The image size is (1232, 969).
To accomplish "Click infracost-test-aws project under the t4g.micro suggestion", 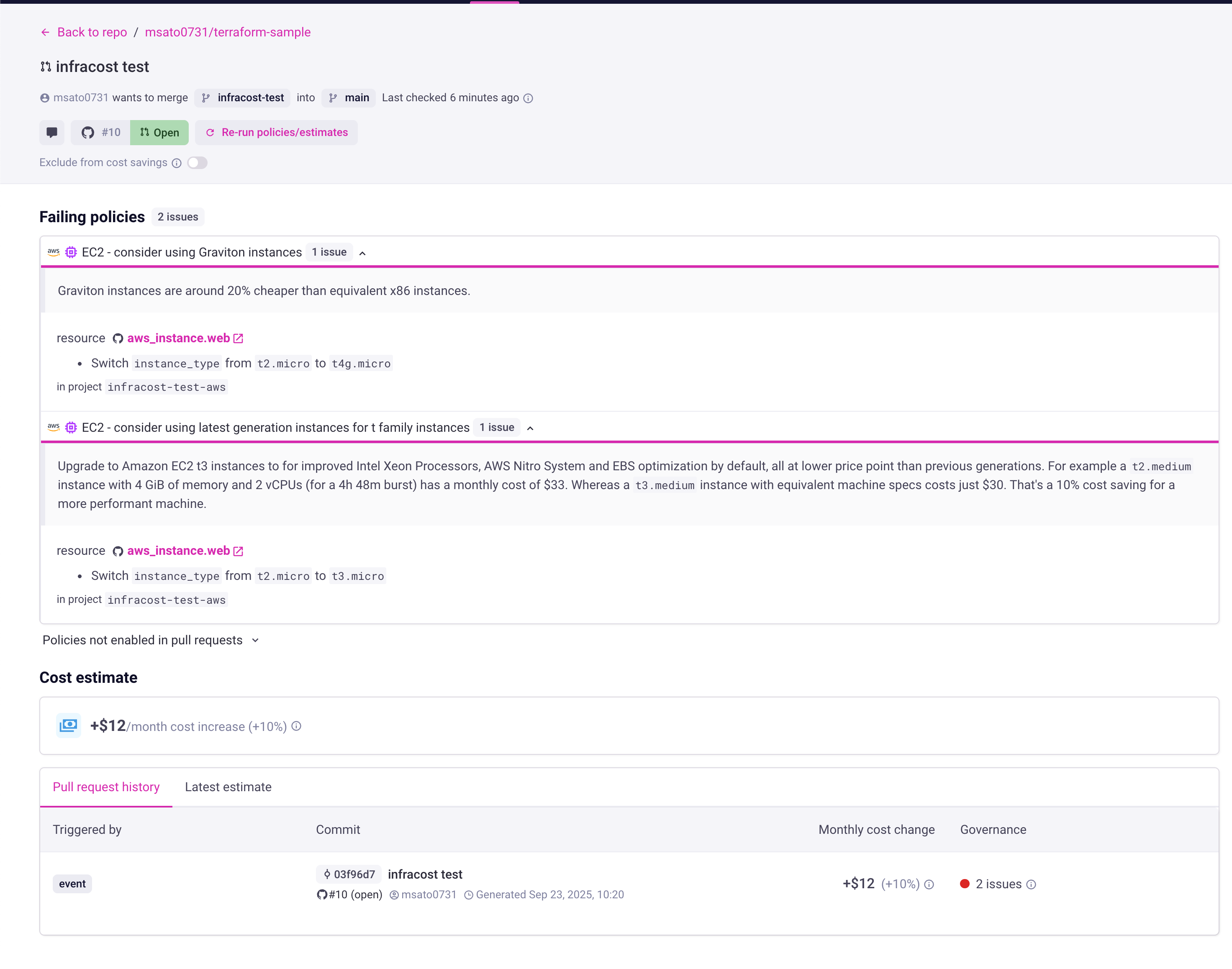I will (x=166, y=387).
